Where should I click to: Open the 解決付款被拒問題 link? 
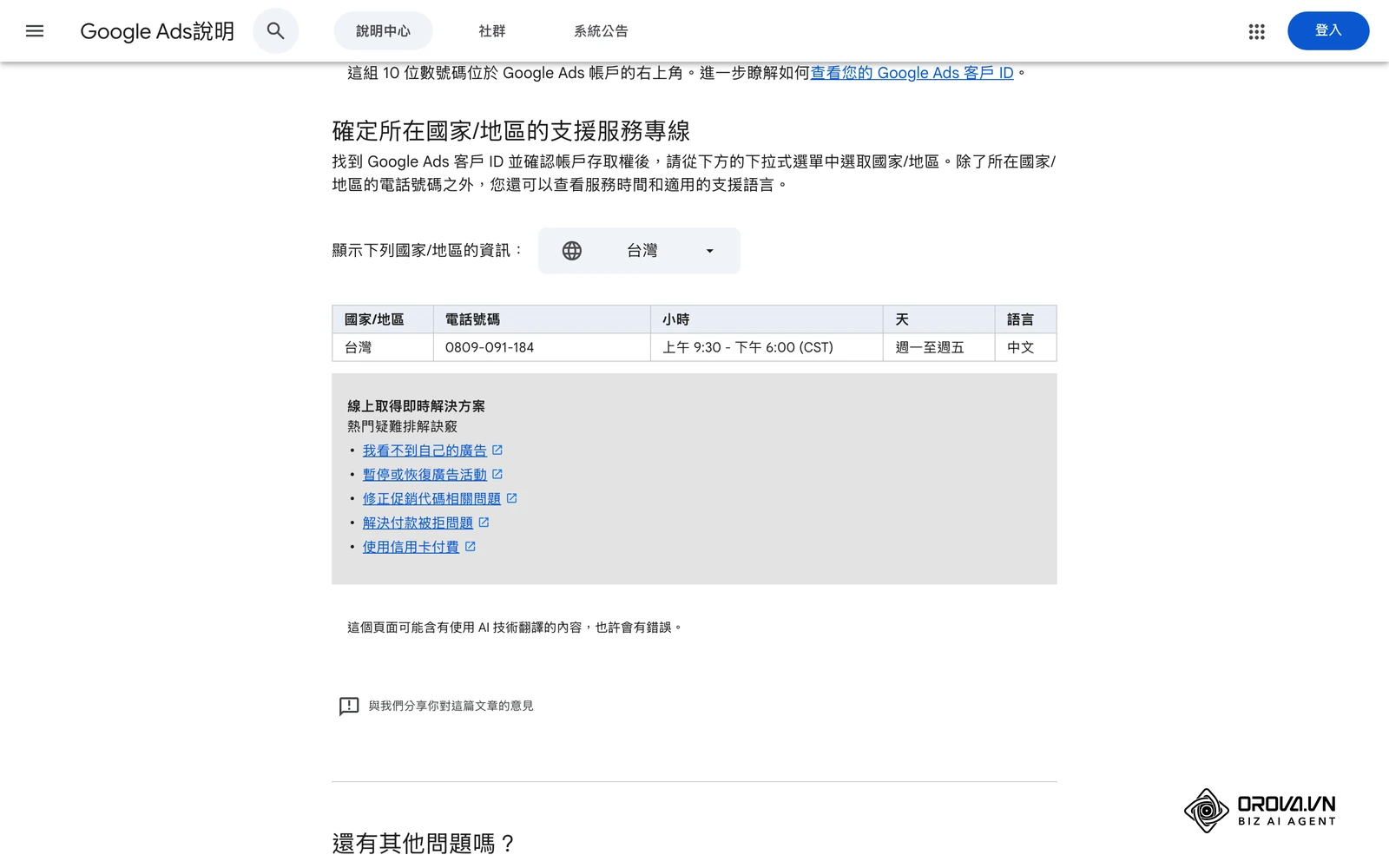(x=418, y=523)
